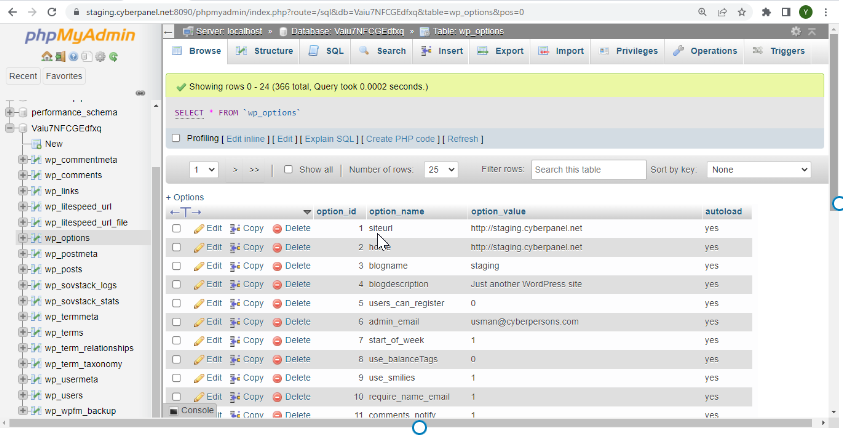Open the Number of rows dropdown
This screenshot has height=435, width=843.
(x=441, y=169)
